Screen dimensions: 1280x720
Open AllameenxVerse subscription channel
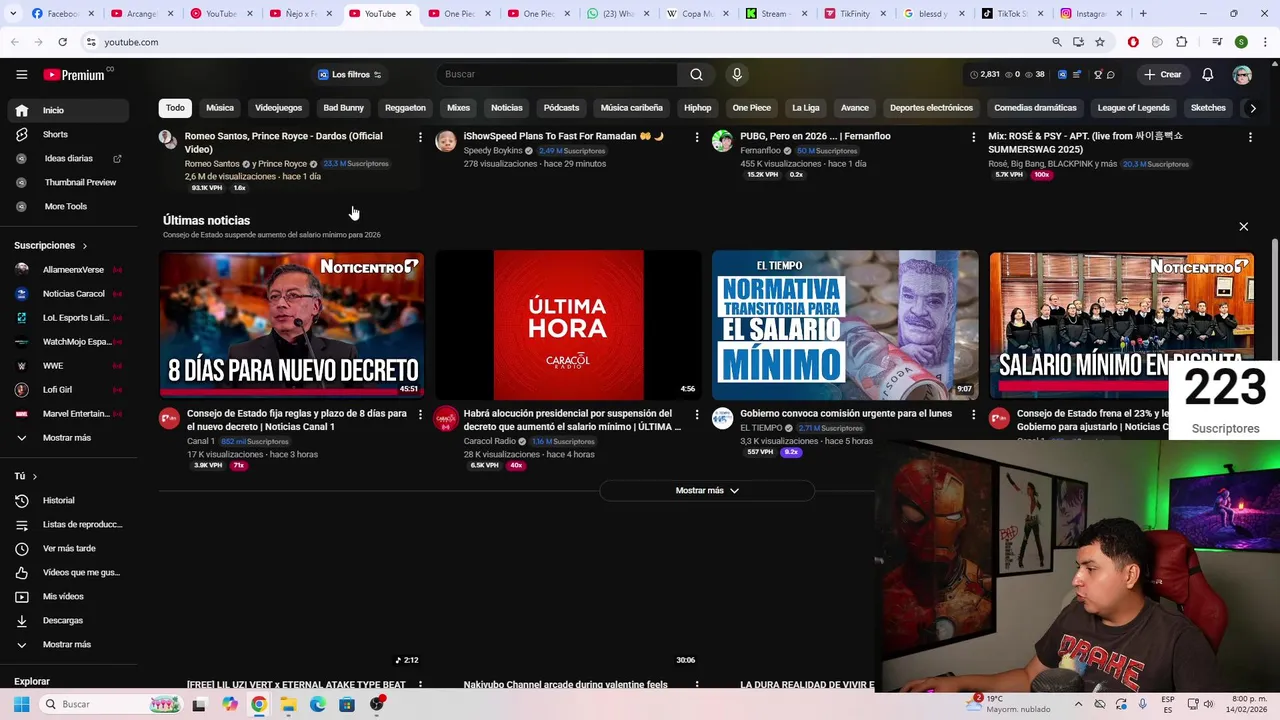pos(67,270)
